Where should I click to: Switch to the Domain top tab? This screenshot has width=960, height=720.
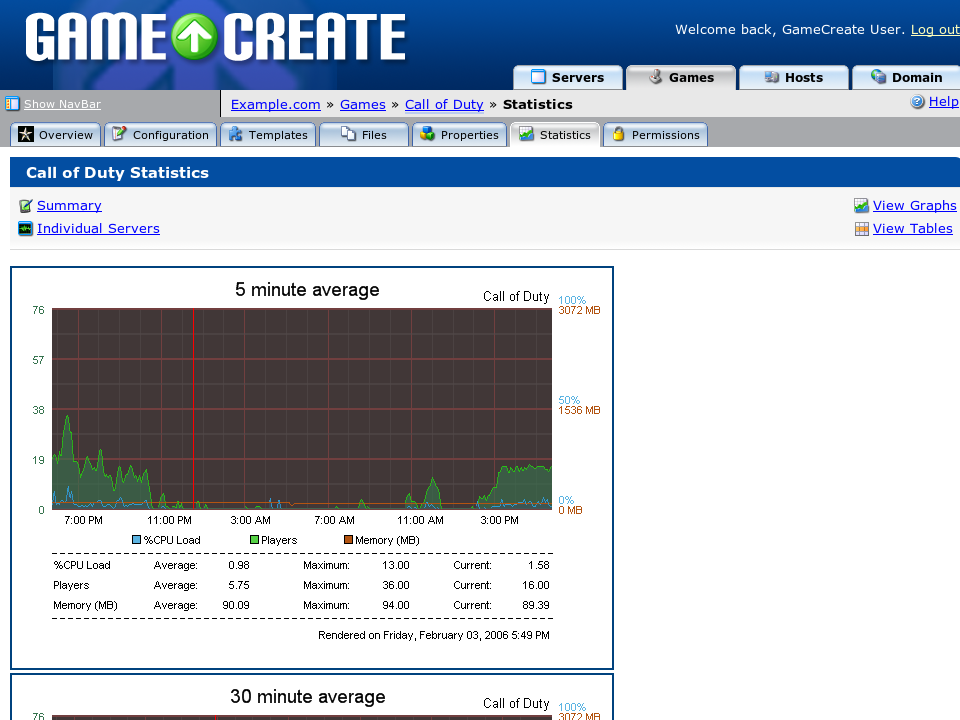coord(906,77)
